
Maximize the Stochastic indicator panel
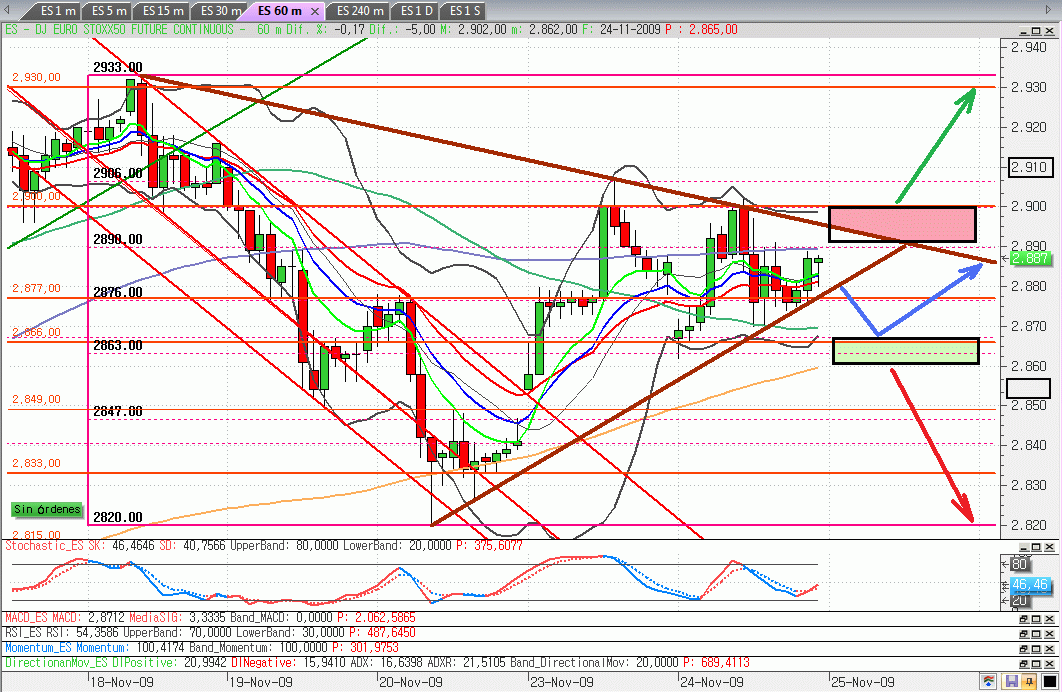[1036, 546]
